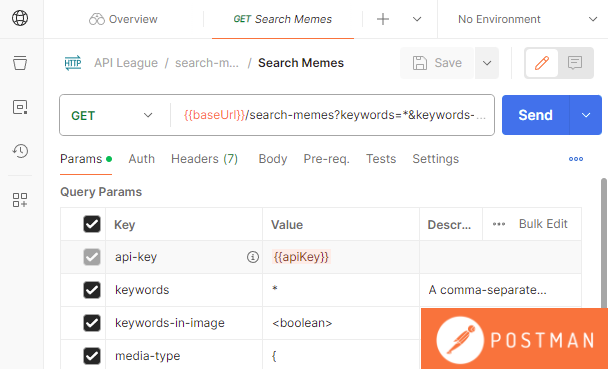Open the Send button dropdown arrow
This screenshot has width=608, height=369.
[x=586, y=115]
